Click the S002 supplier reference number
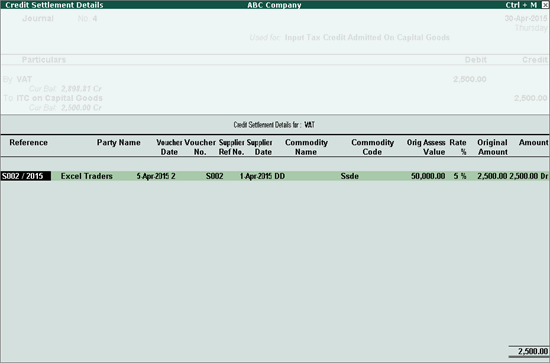Viewport: 550px width, 363px height. 215,176
